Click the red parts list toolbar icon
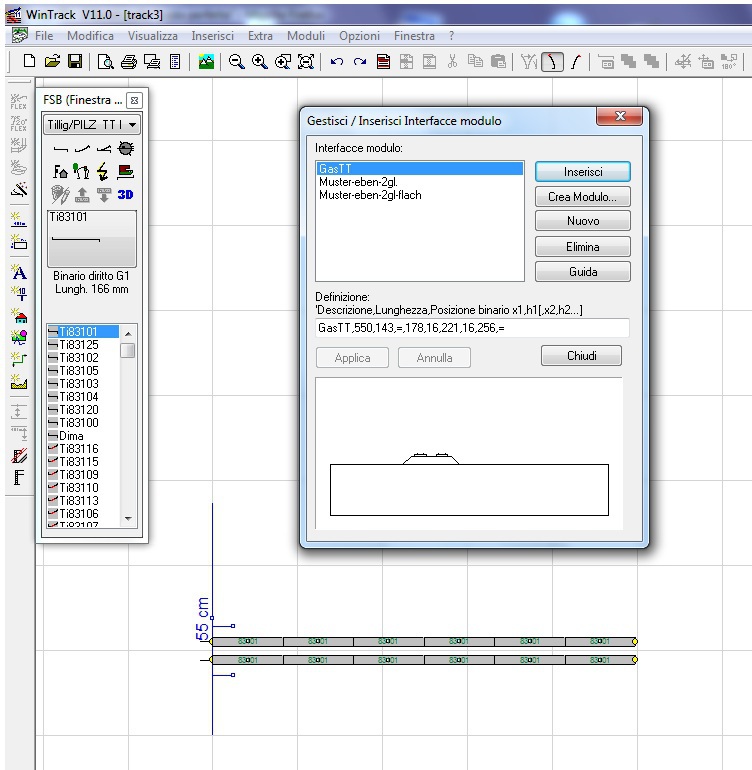The height and width of the screenshot is (770, 752). click(x=383, y=62)
